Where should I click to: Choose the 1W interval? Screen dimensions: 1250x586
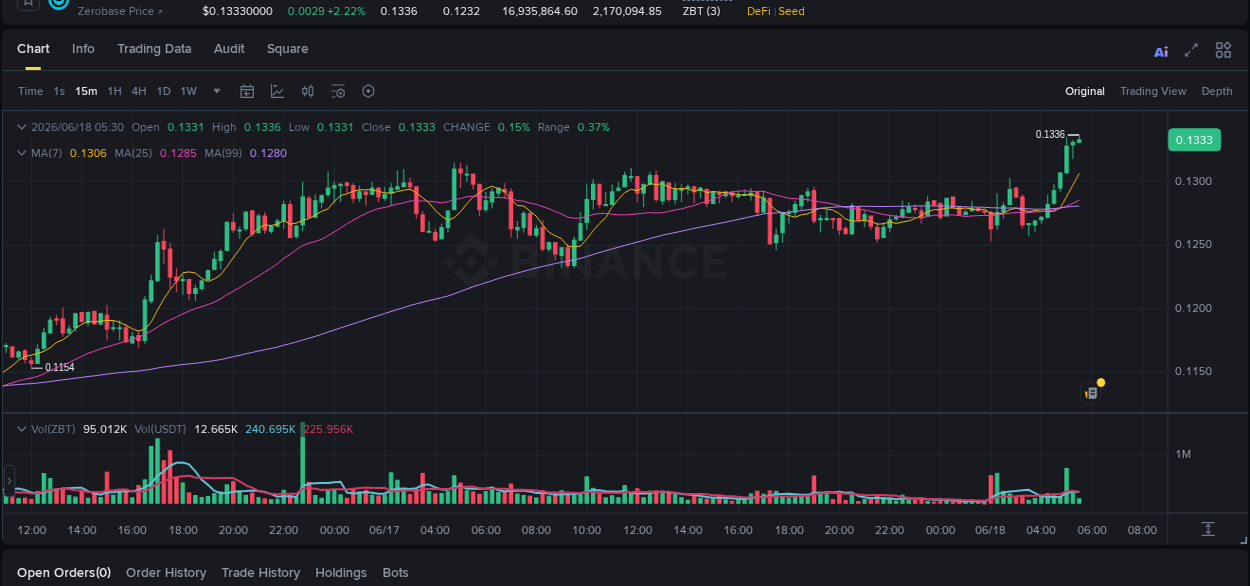coord(188,91)
